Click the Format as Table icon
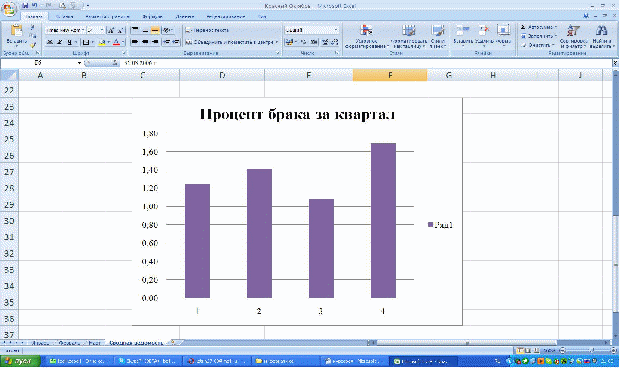The height and width of the screenshot is (368, 620). pos(409,36)
